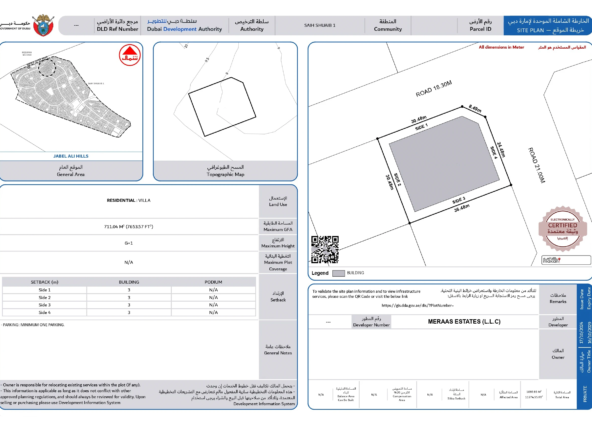Image resolution: width=592 pixels, height=444 pixels.
Task: Click the Dubai Development Authority text
Action: click(x=184, y=29)
